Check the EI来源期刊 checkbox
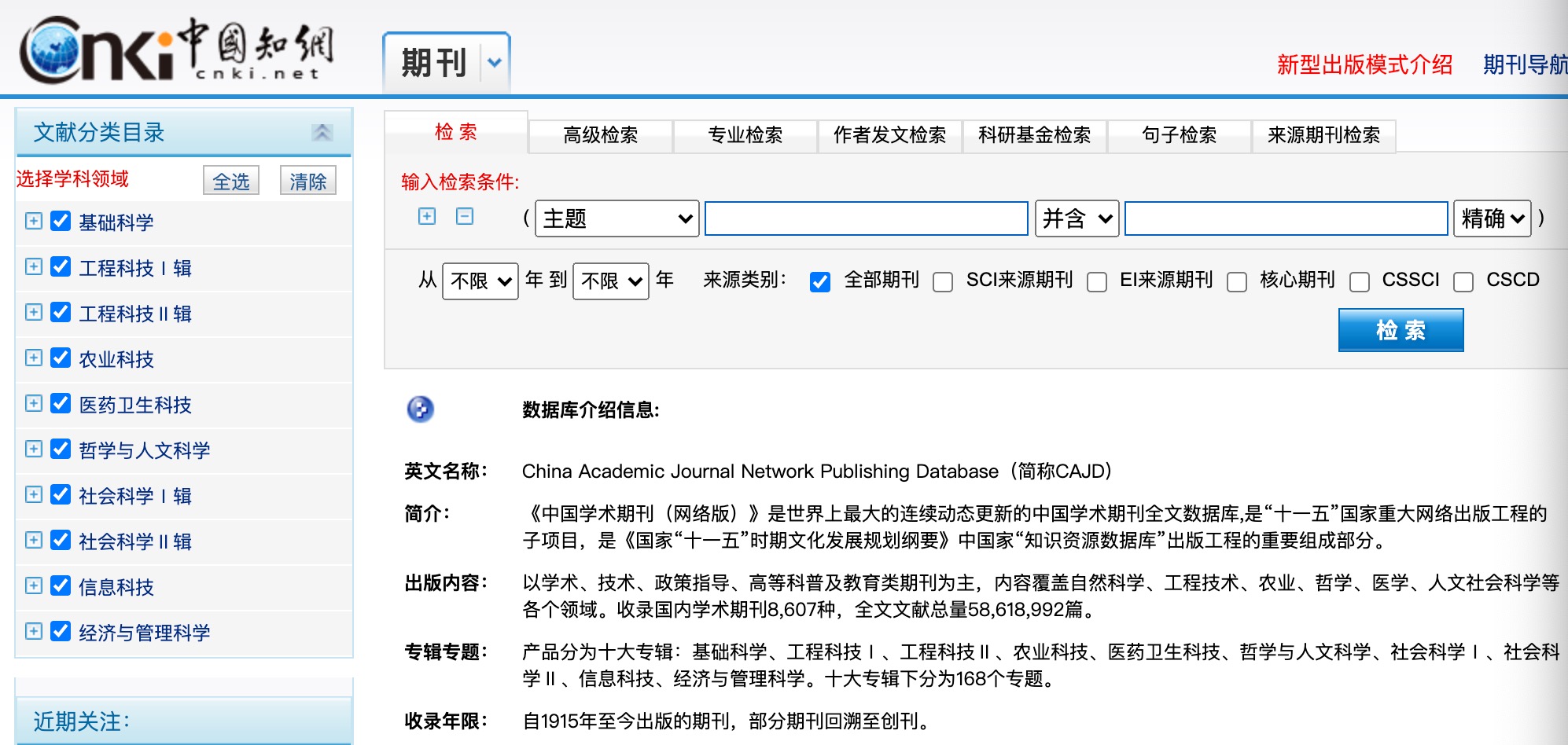1568x745 pixels. (x=1097, y=281)
